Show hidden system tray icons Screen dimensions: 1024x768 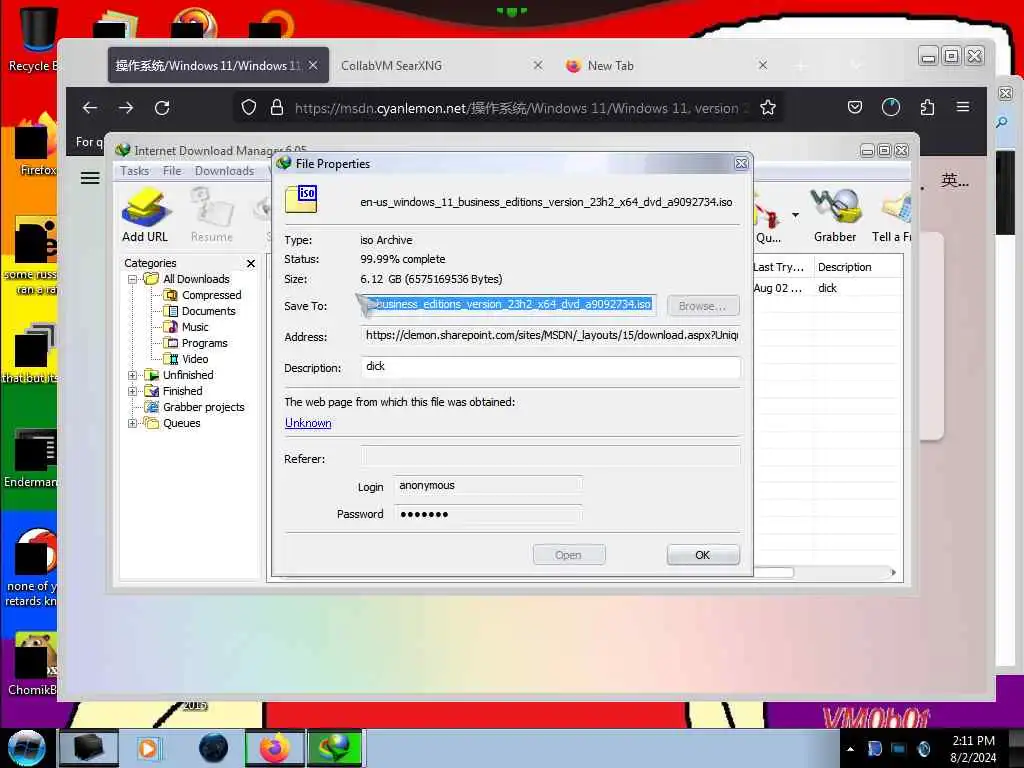point(850,749)
